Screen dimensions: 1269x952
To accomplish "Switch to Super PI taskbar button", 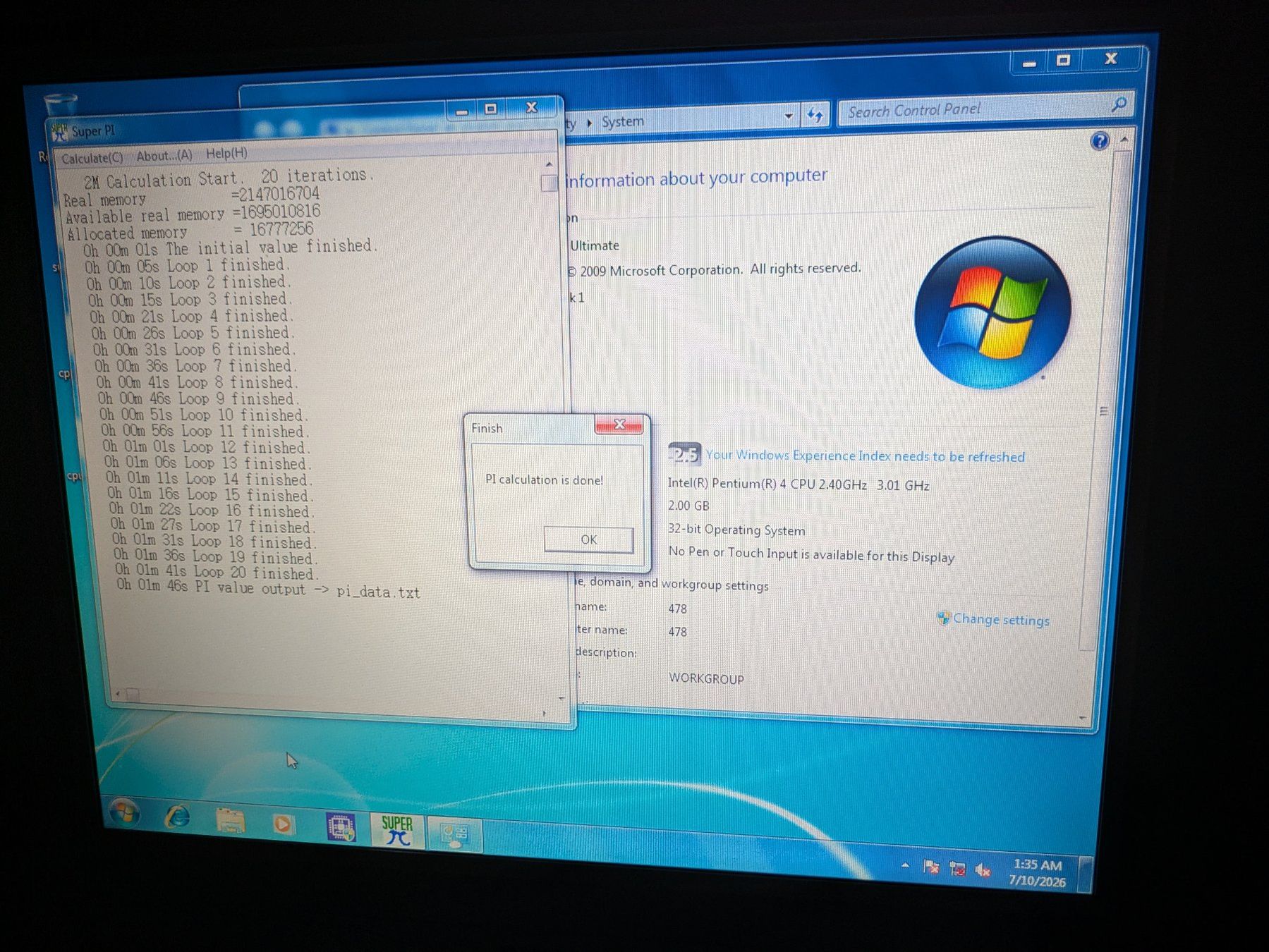I will point(397,830).
